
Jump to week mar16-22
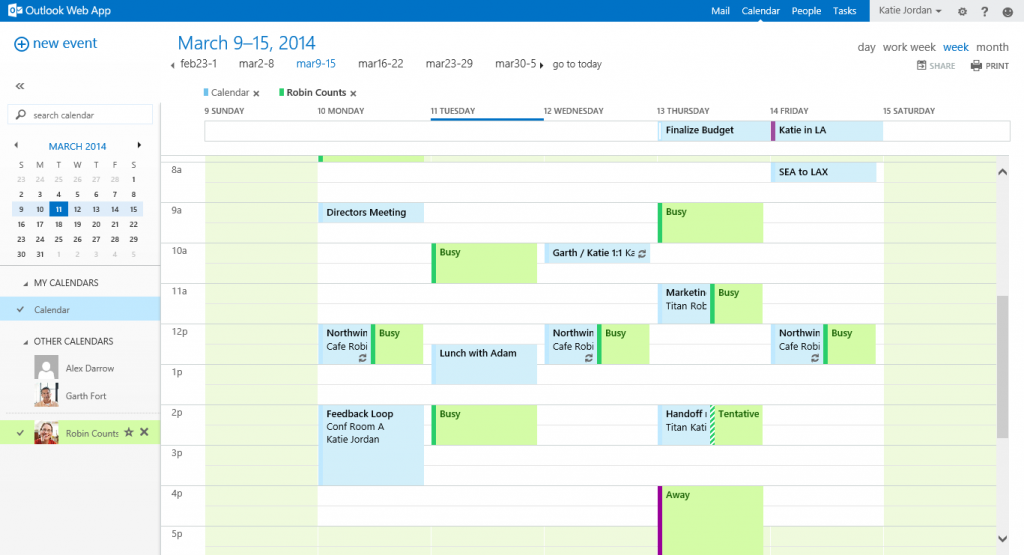click(380, 64)
